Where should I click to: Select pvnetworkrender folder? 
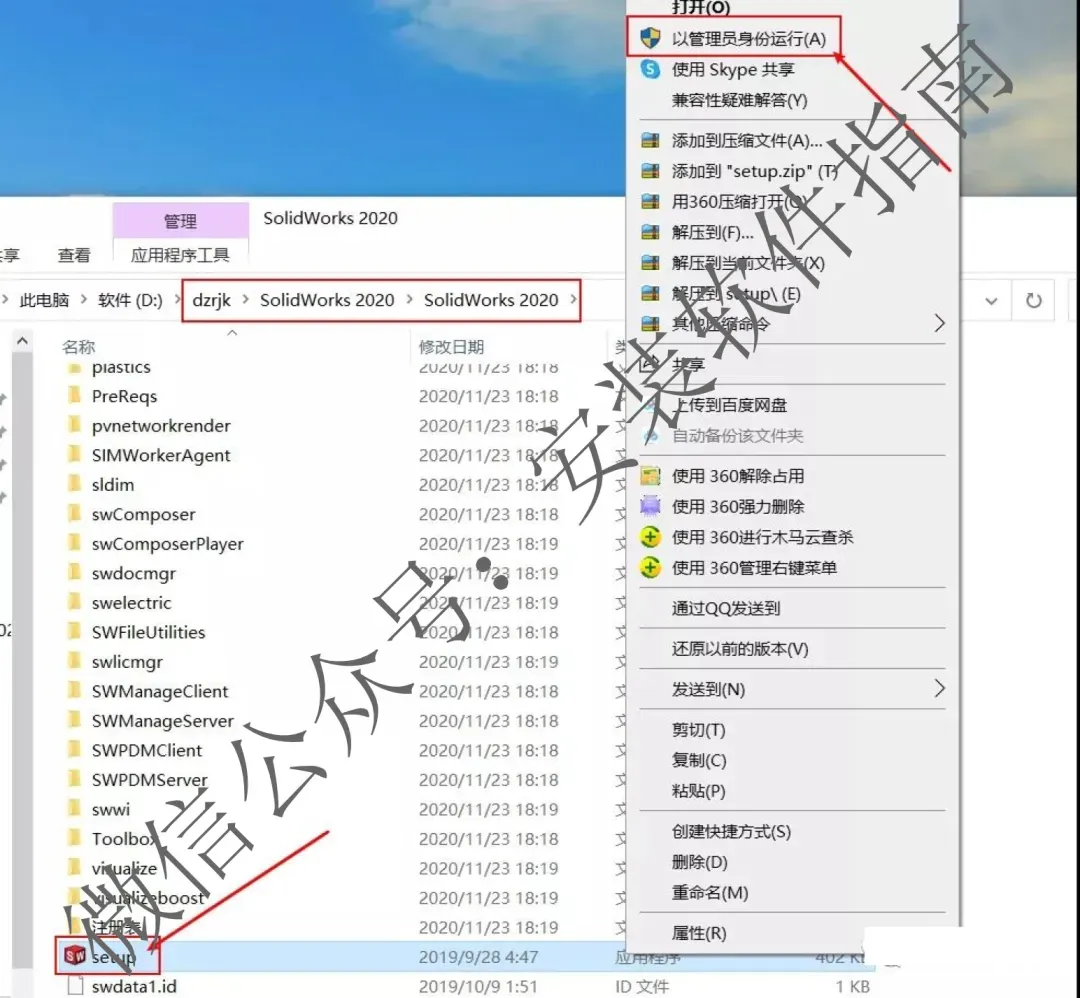tap(160, 426)
